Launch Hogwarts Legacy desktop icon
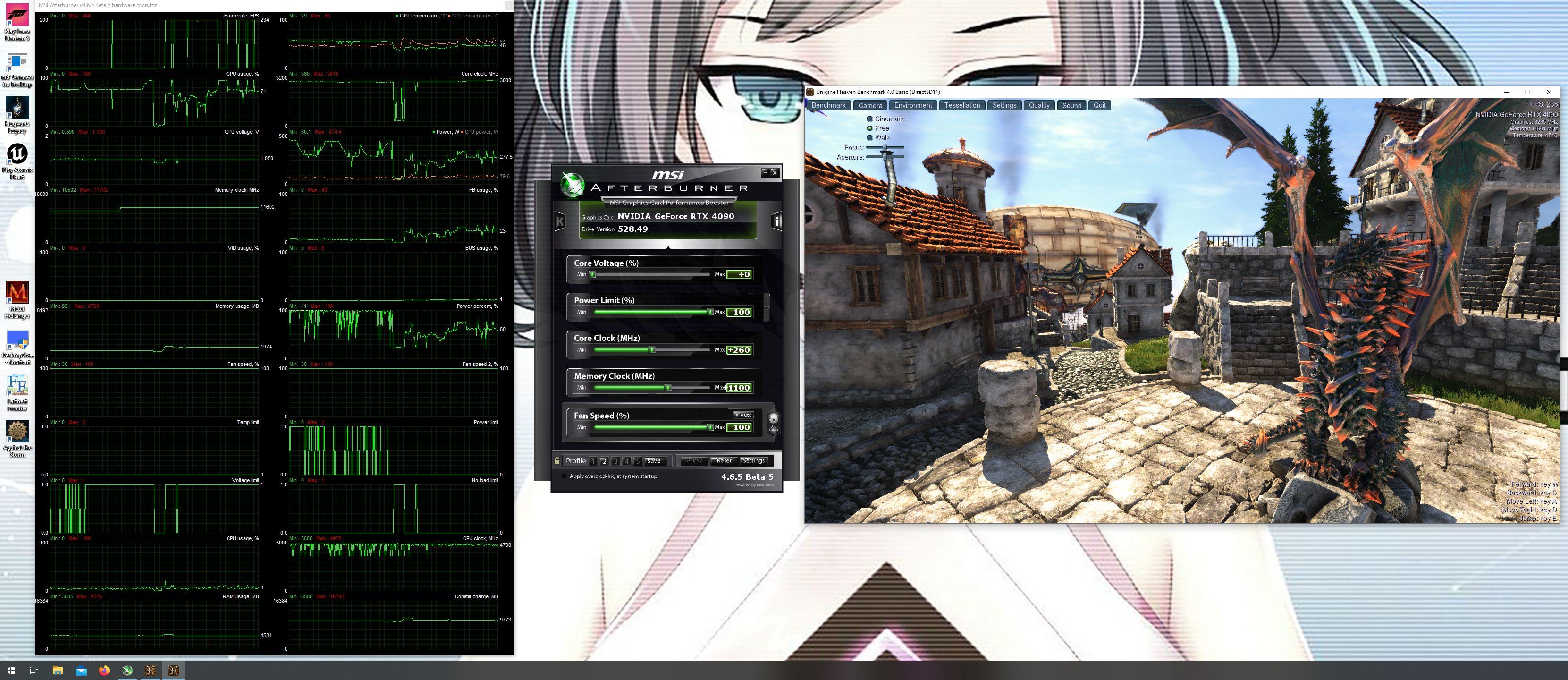 click(17, 116)
